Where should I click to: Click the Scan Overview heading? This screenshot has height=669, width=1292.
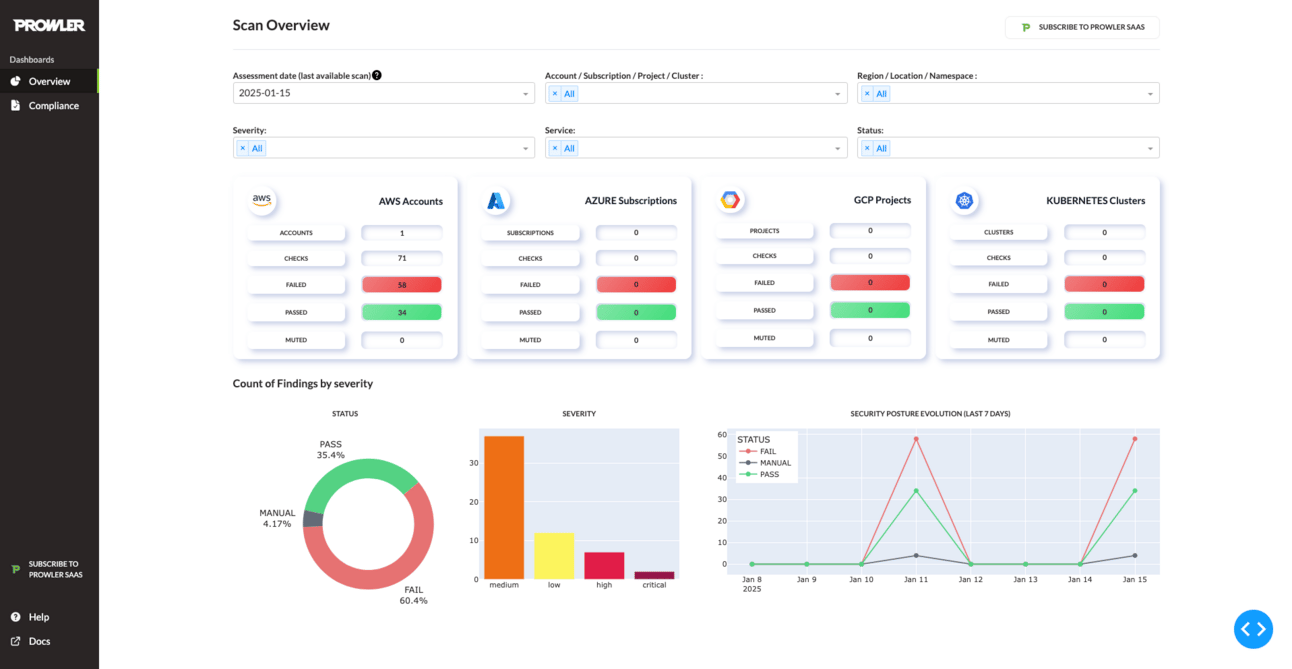point(281,25)
